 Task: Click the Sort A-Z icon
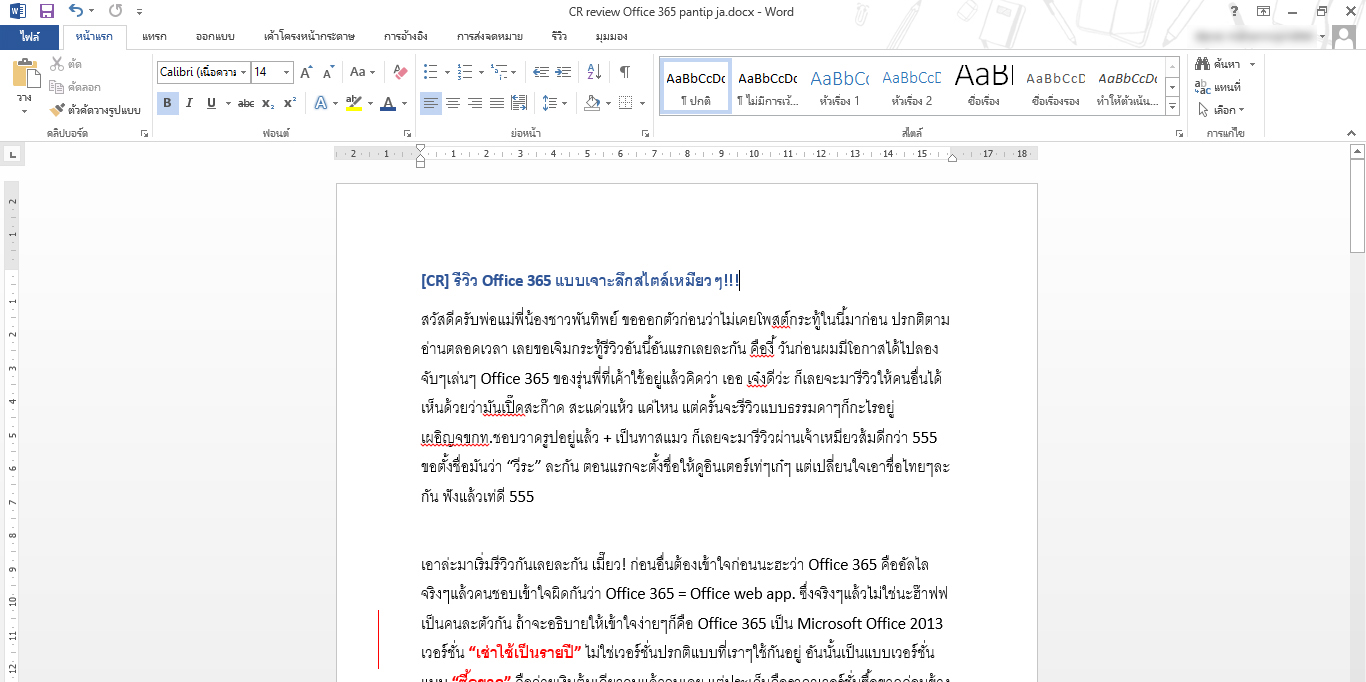pos(594,72)
